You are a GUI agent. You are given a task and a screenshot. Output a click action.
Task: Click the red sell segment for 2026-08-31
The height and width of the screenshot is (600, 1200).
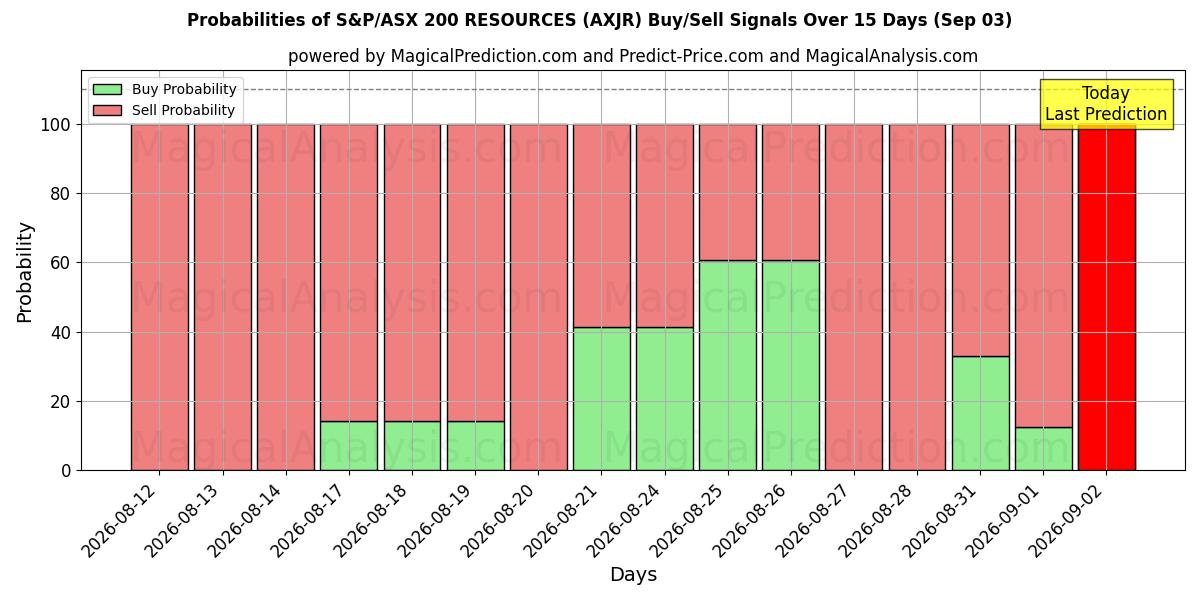(980, 240)
